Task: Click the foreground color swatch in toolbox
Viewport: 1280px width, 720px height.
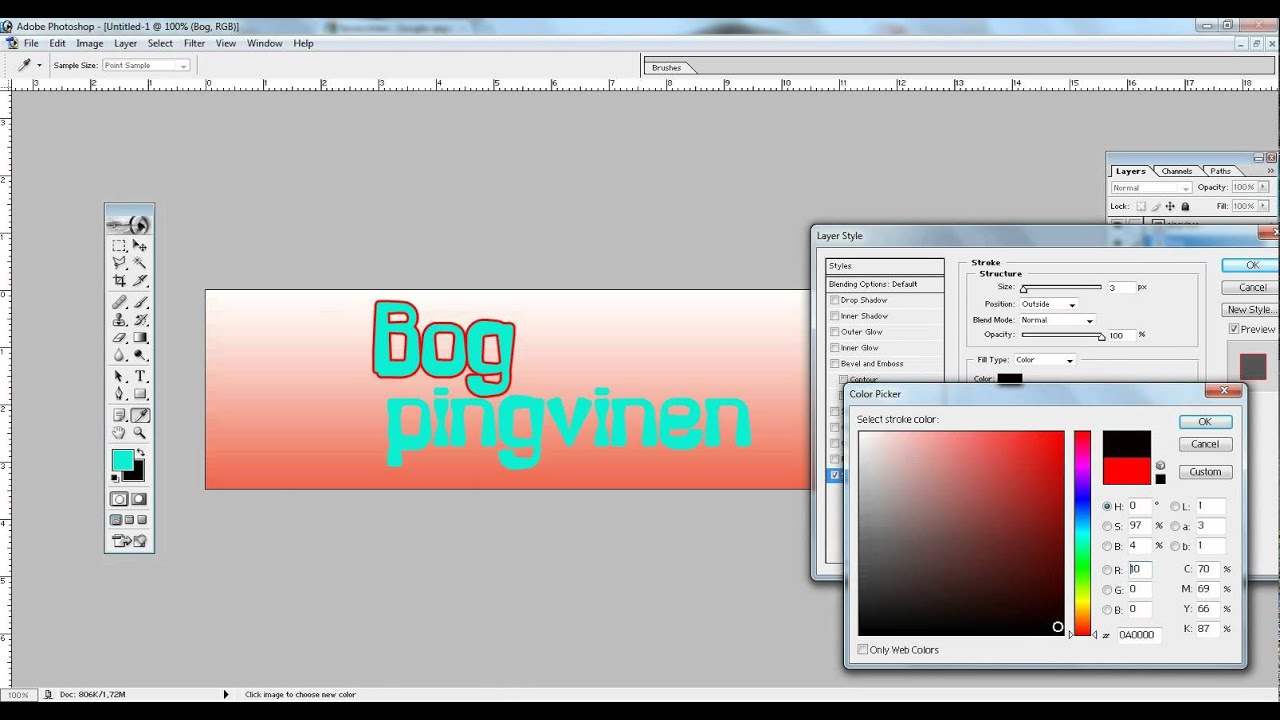Action: [x=122, y=460]
